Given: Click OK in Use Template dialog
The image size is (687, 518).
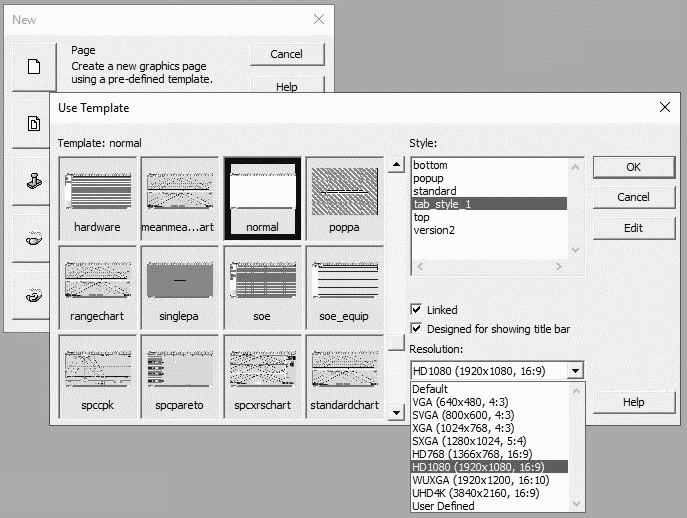Looking at the screenshot, I should point(634,167).
